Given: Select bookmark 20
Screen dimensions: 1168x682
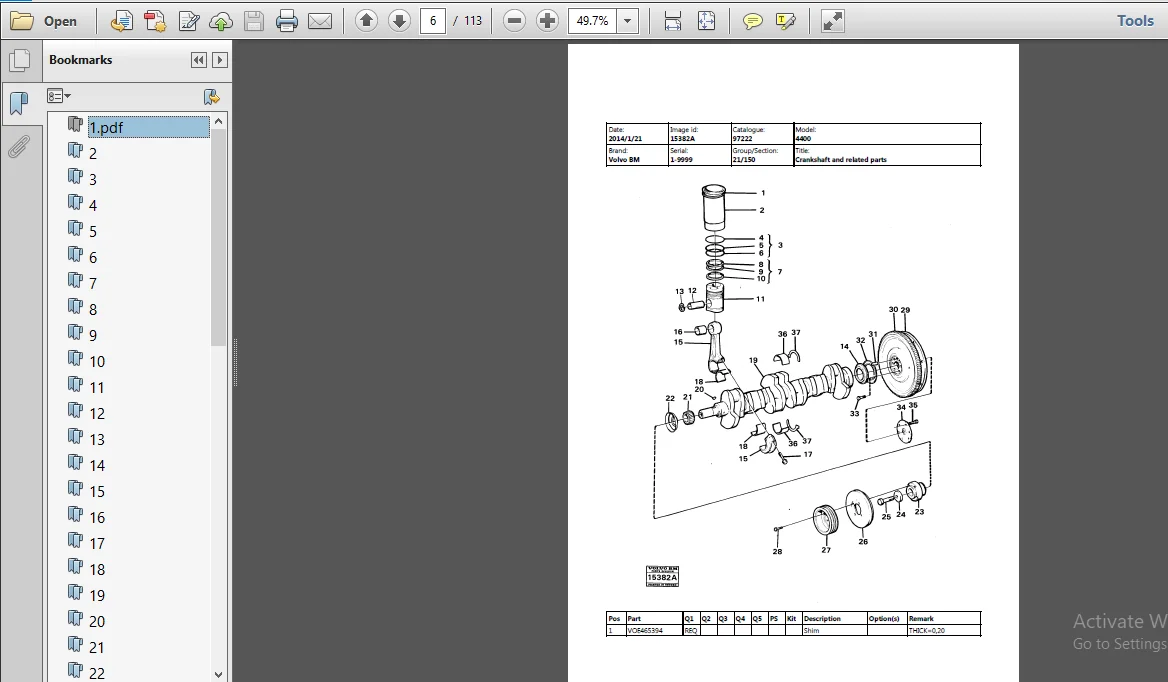Looking at the screenshot, I should point(97,622).
